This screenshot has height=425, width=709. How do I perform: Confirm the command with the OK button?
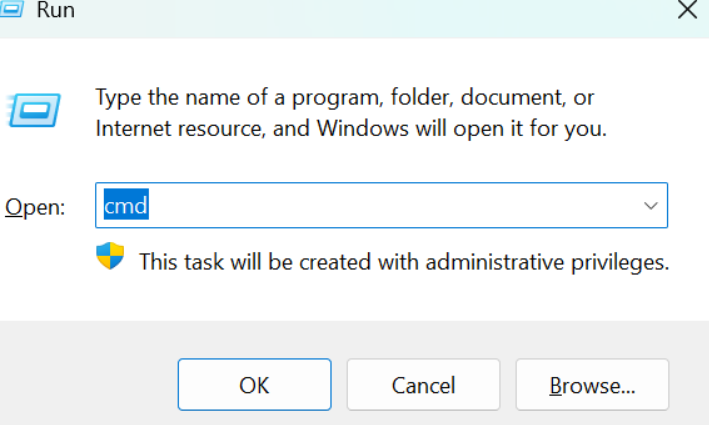[x=255, y=385]
